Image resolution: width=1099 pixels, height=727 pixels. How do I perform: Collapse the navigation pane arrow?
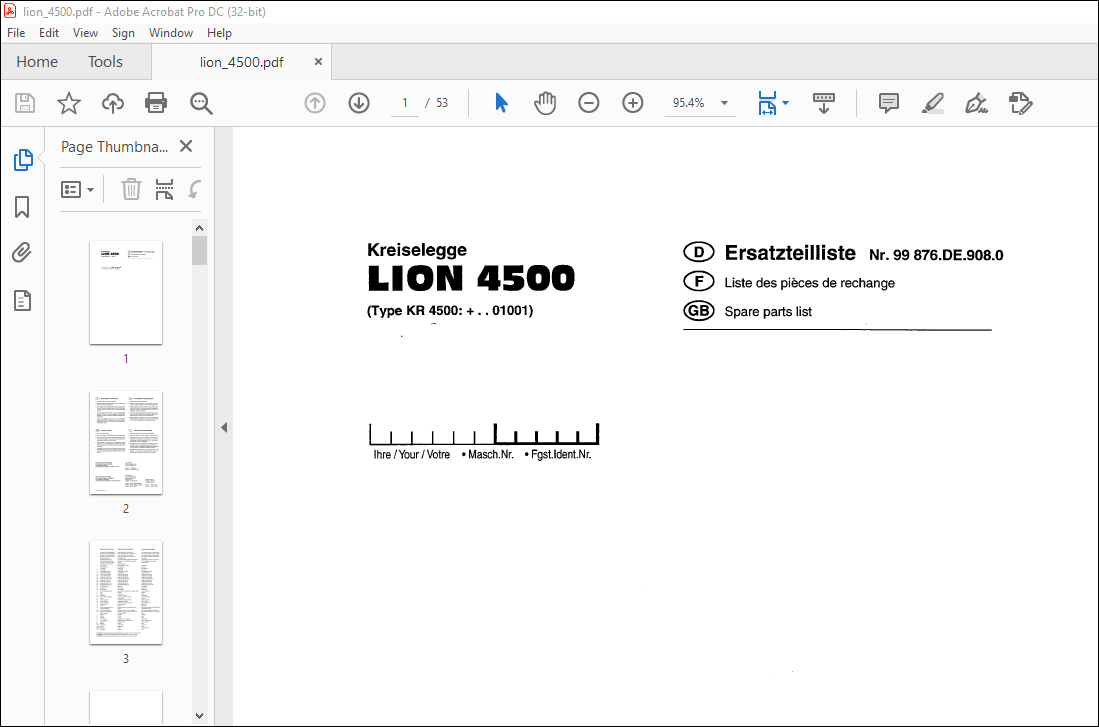[224, 427]
